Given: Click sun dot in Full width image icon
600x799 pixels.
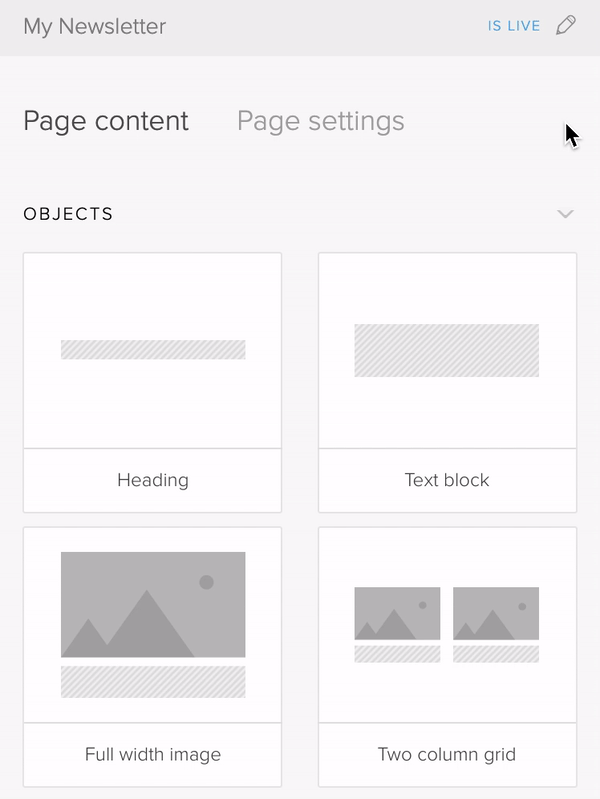Looking at the screenshot, I should [206, 582].
